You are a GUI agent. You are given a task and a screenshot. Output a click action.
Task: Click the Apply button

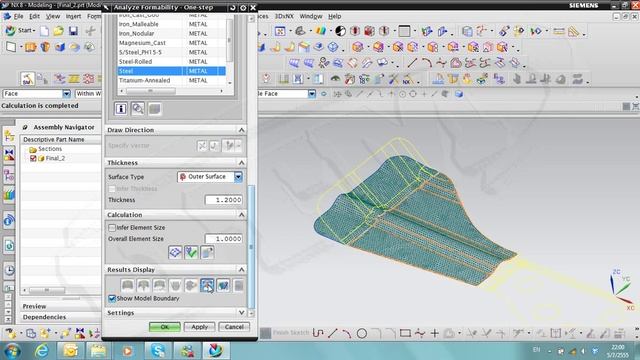200,327
